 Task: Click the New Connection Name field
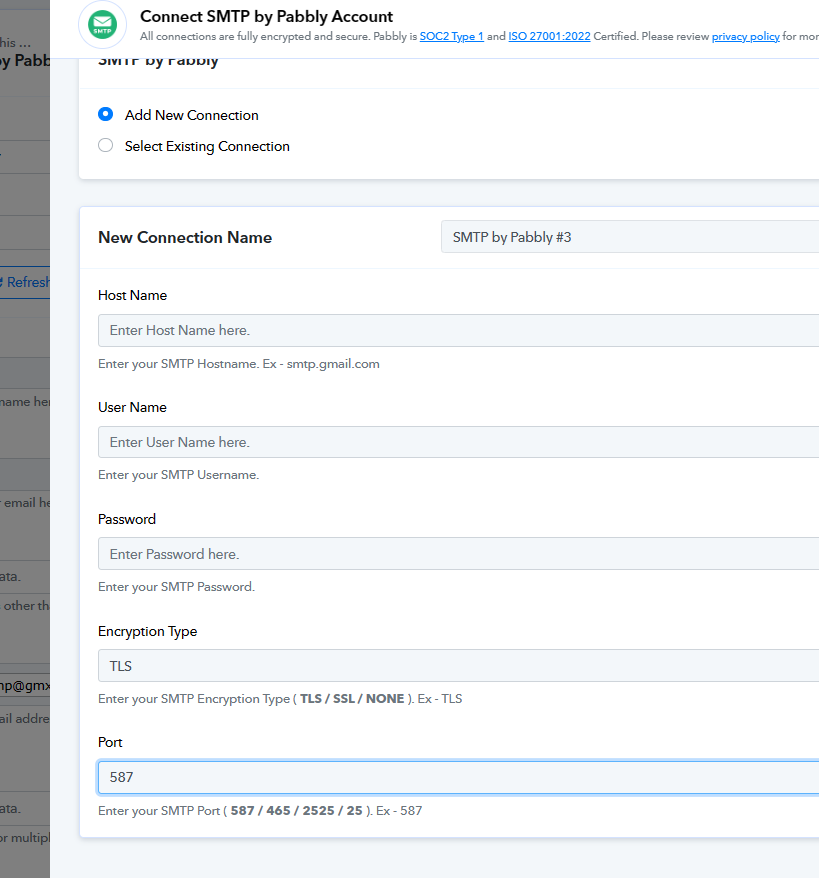pos(630,237)
